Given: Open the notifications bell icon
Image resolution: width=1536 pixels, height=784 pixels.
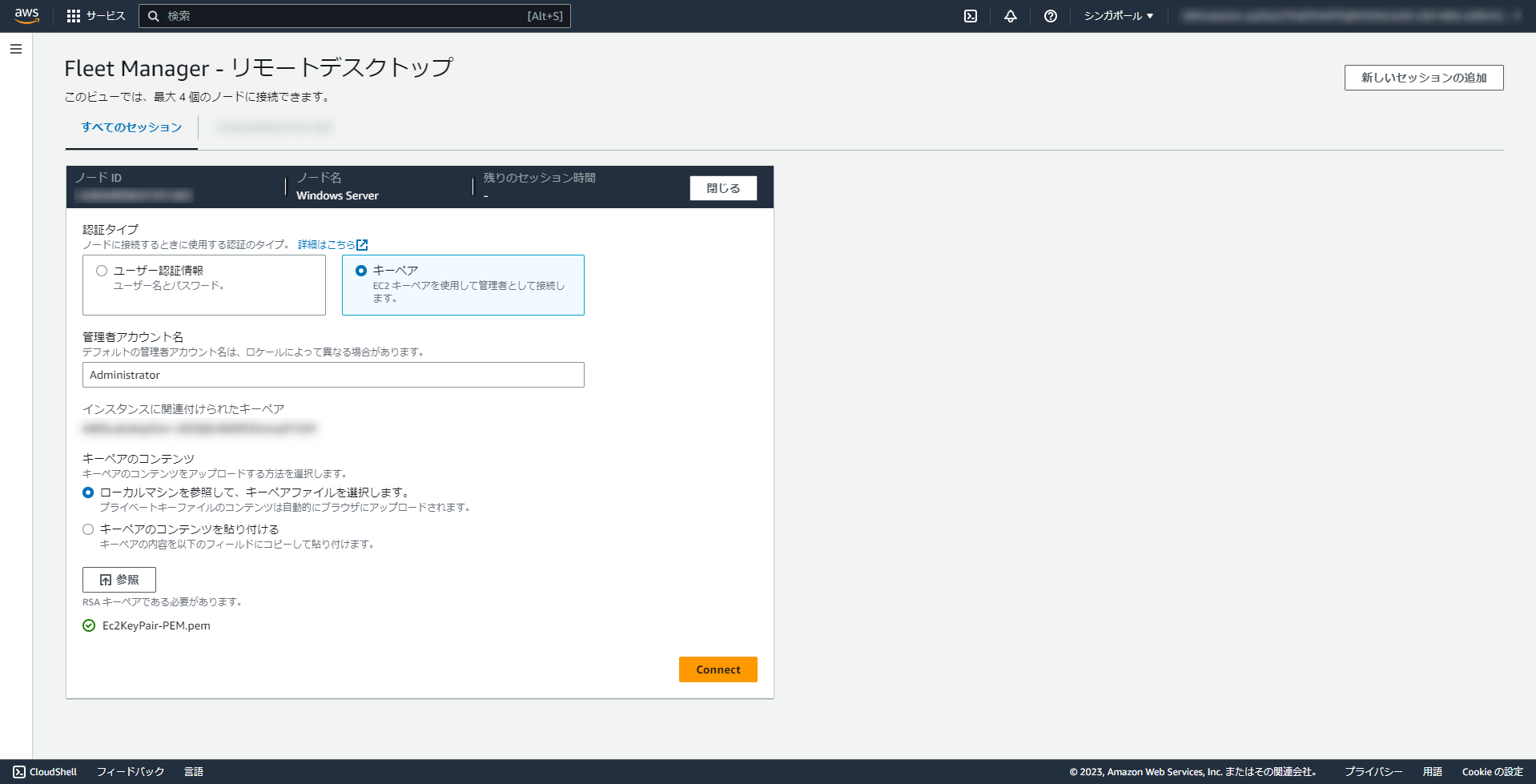Looking at the screenshot, I should [1010, 15].
